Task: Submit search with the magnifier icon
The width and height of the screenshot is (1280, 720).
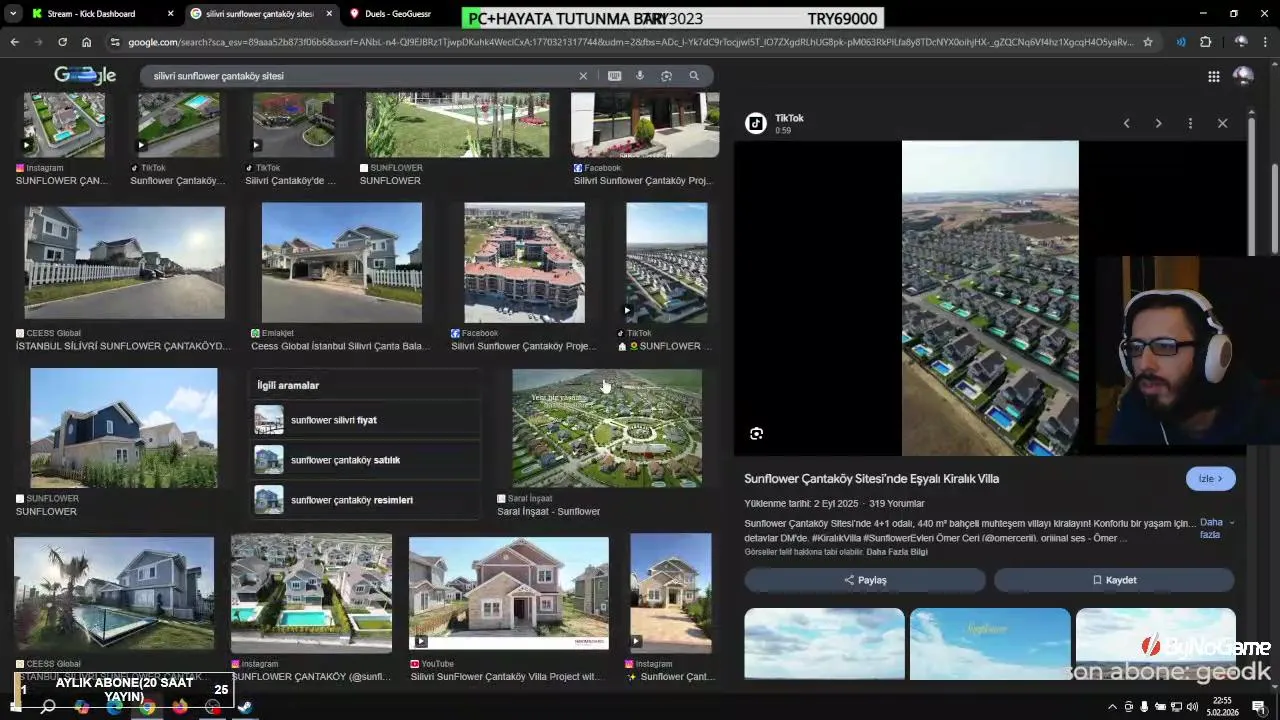Action: pyautogui.click(x=694, y=76)
